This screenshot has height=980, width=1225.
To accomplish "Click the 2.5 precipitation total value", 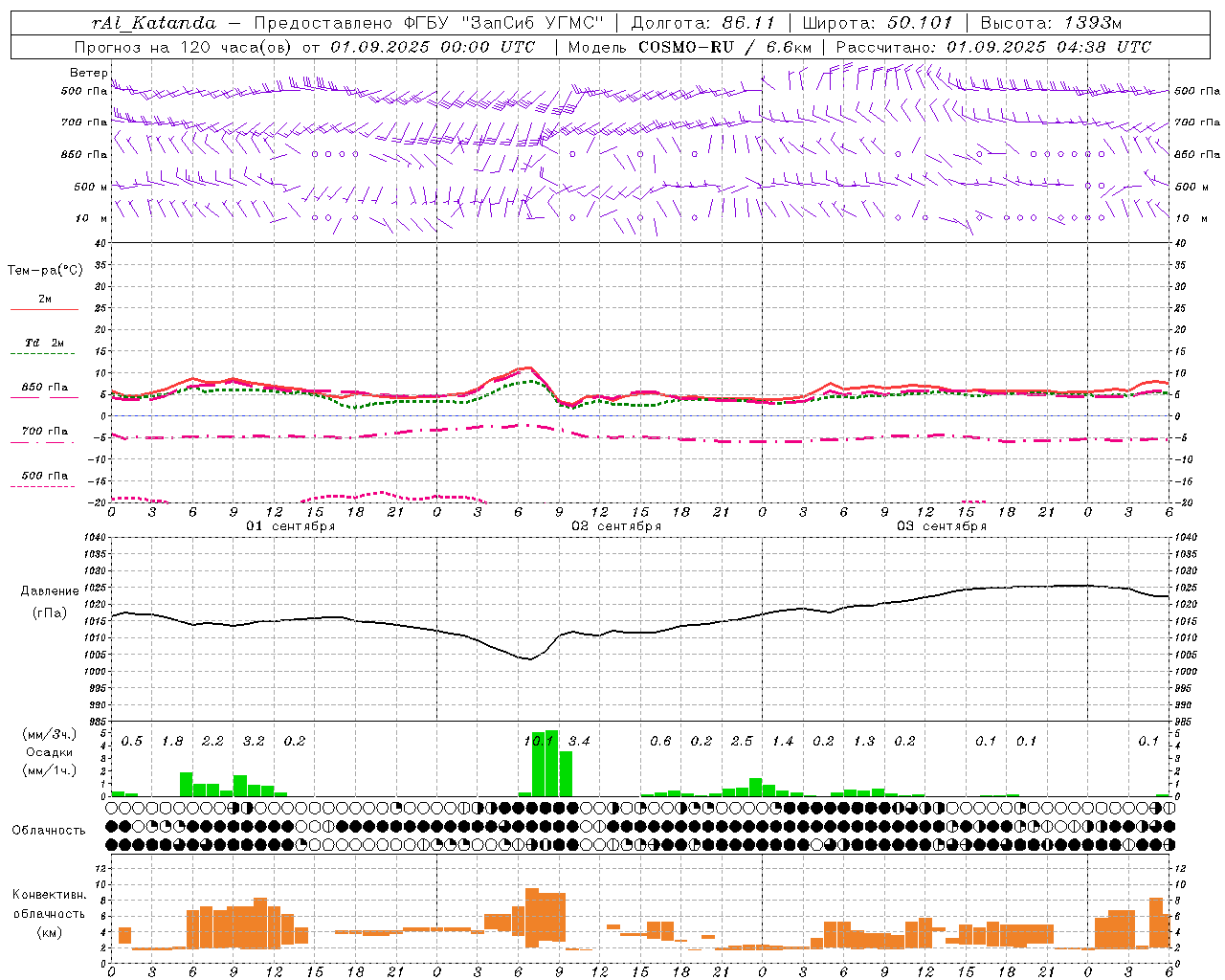I will (742, 741).
